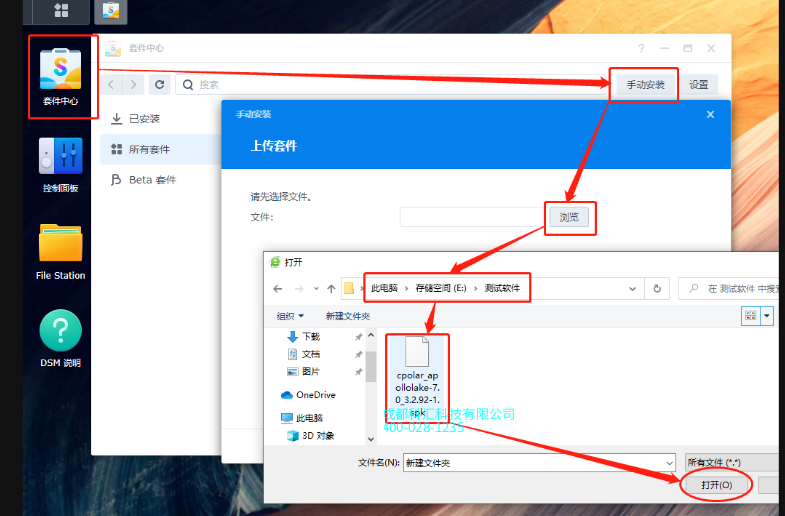Open the DSM main menu grid icon
The width and height of the screenshot is (785, 516).
click(61, 11)
